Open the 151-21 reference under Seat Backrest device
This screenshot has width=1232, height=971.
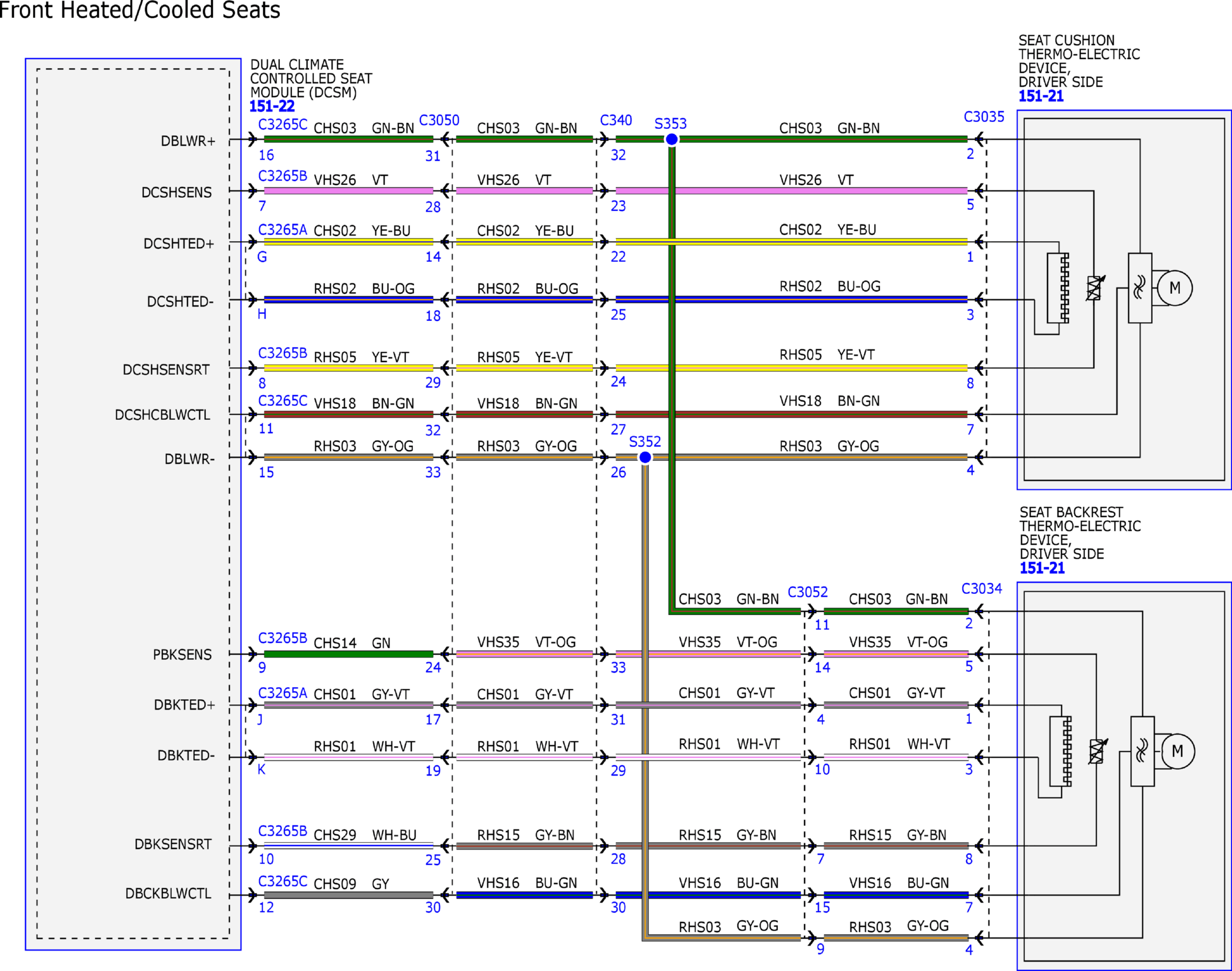(x=1042, y=568)
